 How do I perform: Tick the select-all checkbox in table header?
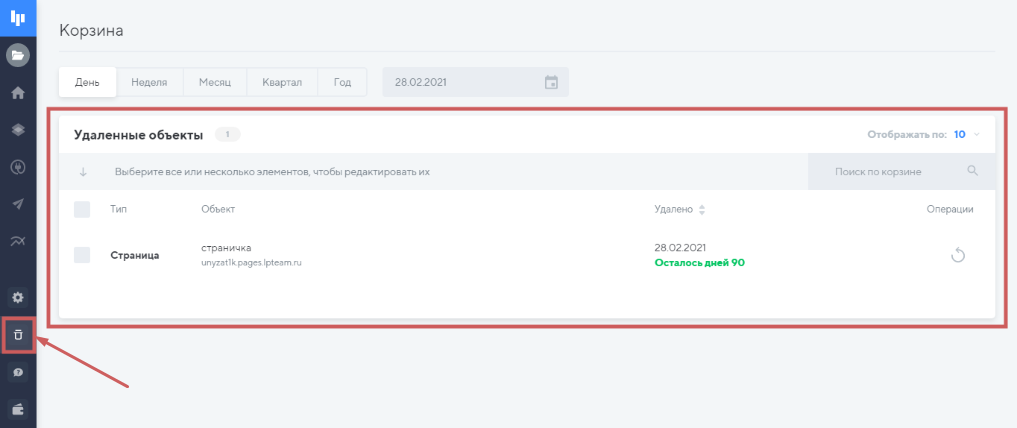(82, 209)
